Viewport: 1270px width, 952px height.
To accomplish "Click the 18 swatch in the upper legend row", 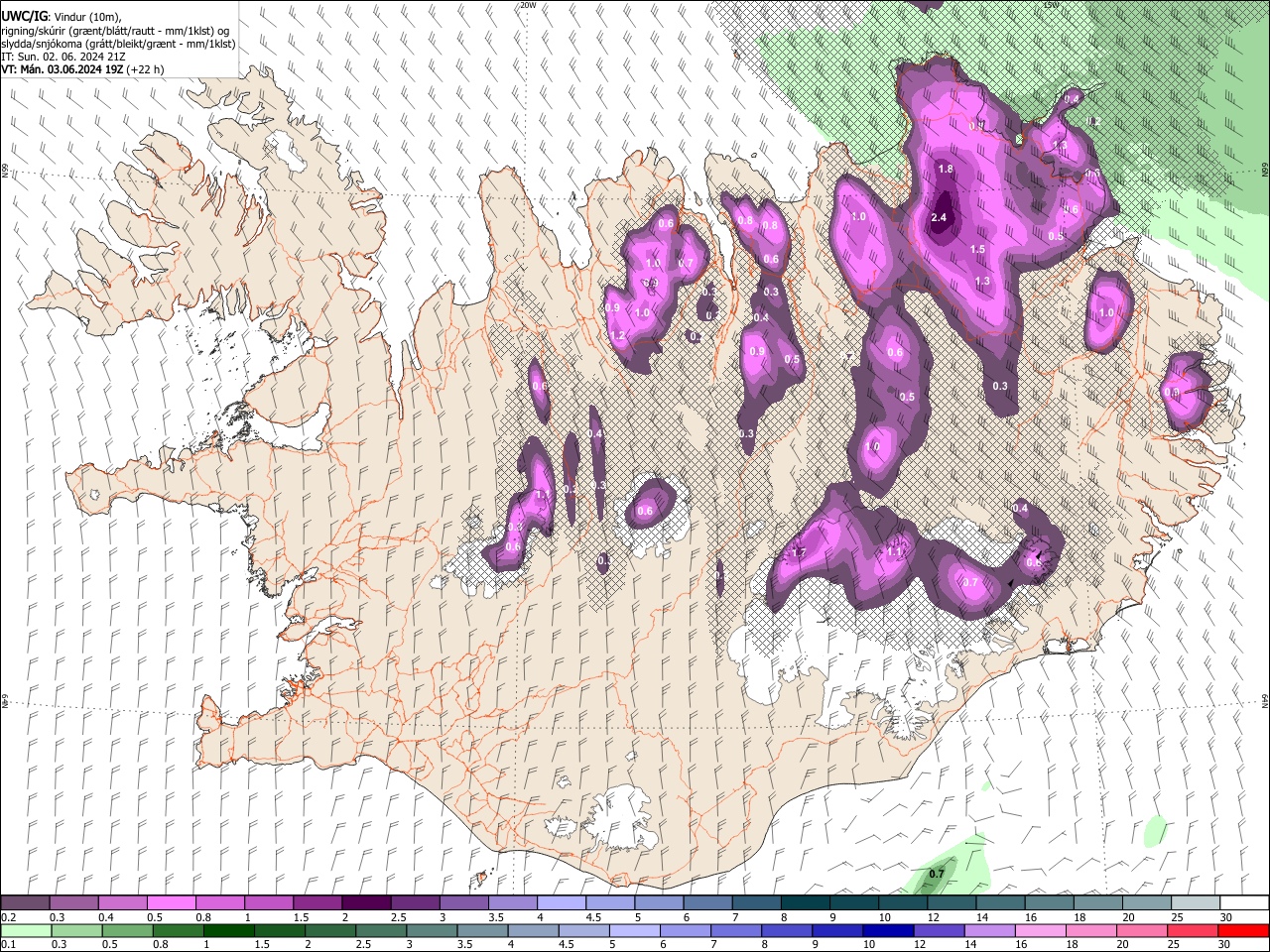I will 1097,903.
